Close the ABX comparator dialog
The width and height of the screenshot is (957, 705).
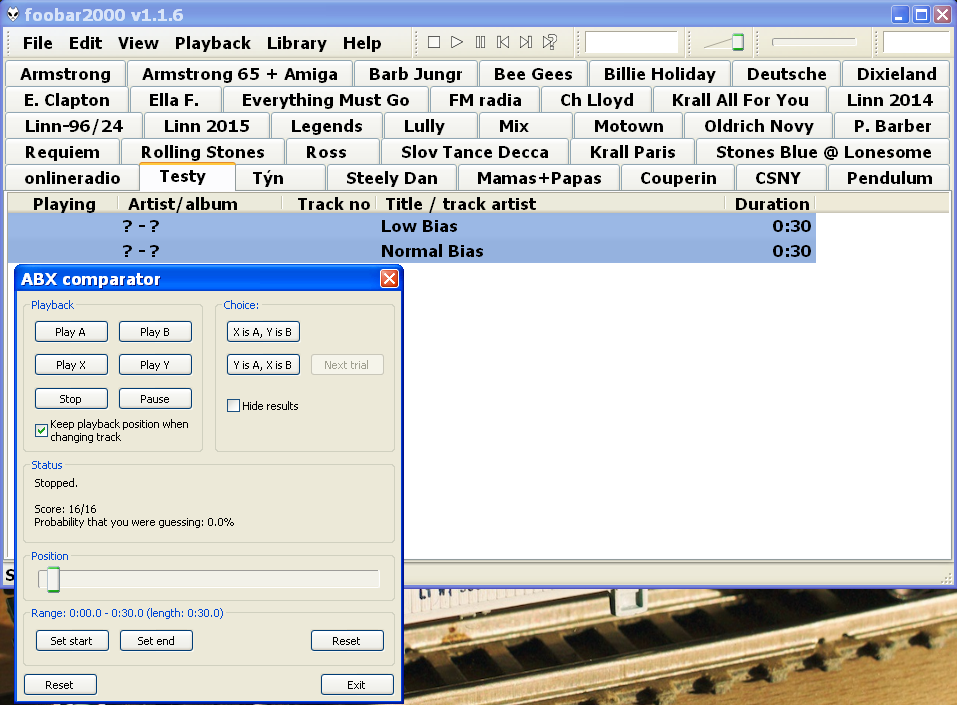point(389,279)
